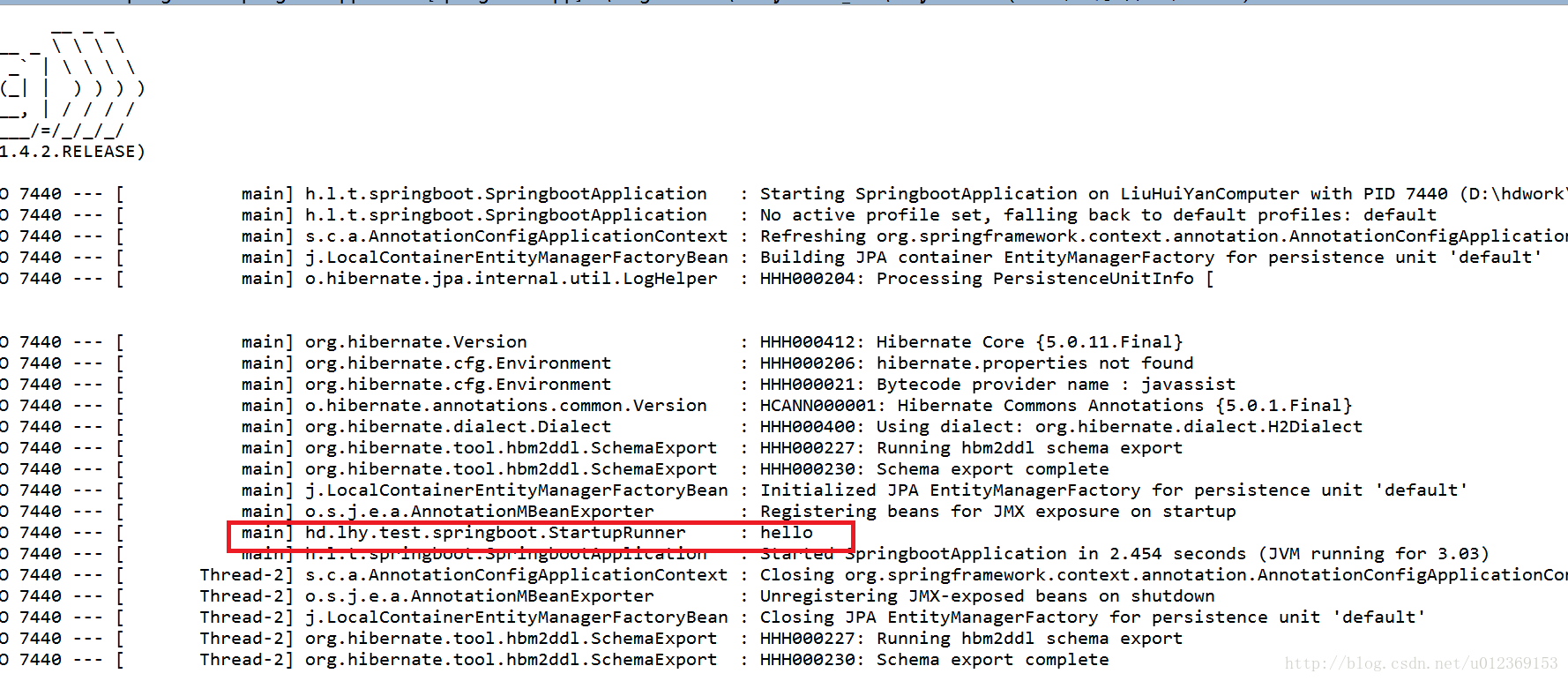Screen dimensions: 1568x681
Task: Select 'Unregistering JMX-exposed beans on shutdown' message
Action: tap(987, 596)
